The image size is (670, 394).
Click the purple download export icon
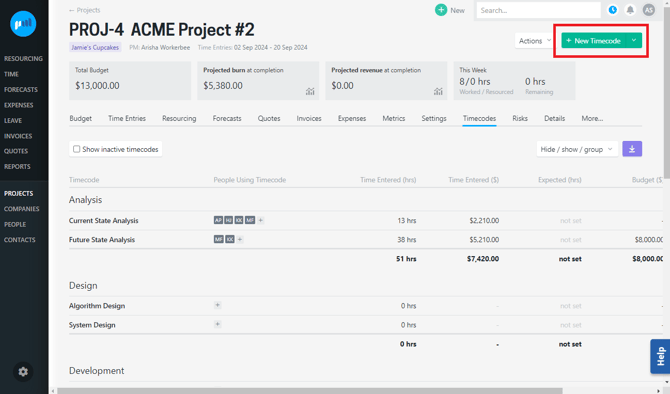click(632, 149)
